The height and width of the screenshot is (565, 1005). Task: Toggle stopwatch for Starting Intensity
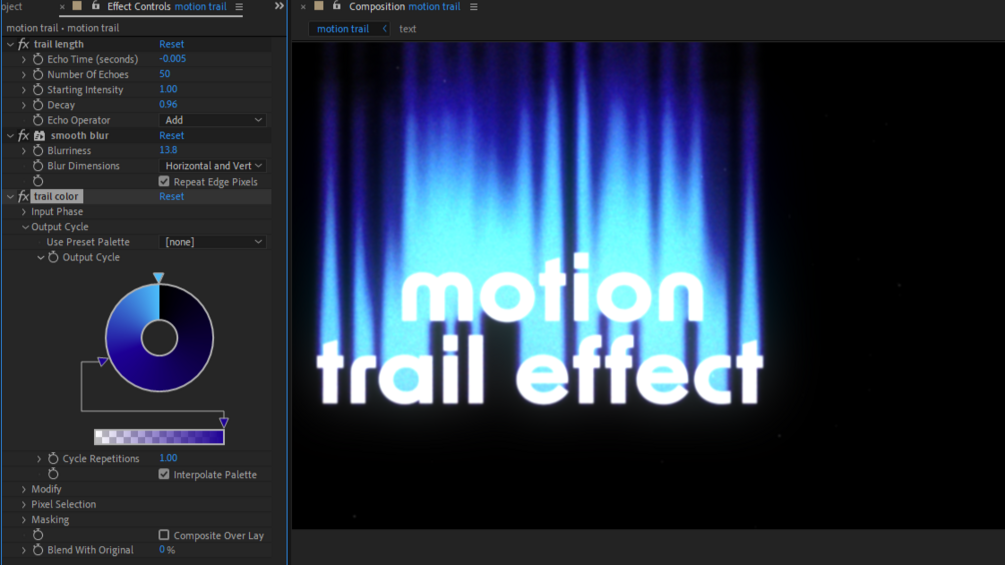coord(38,90)
